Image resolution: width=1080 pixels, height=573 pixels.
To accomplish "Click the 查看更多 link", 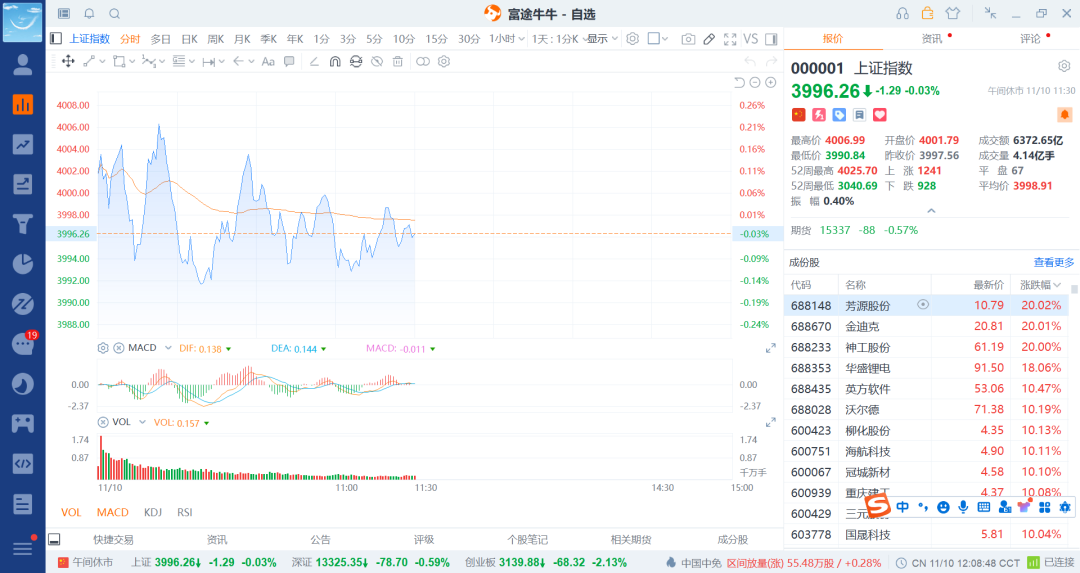I will pos(1054,262).
